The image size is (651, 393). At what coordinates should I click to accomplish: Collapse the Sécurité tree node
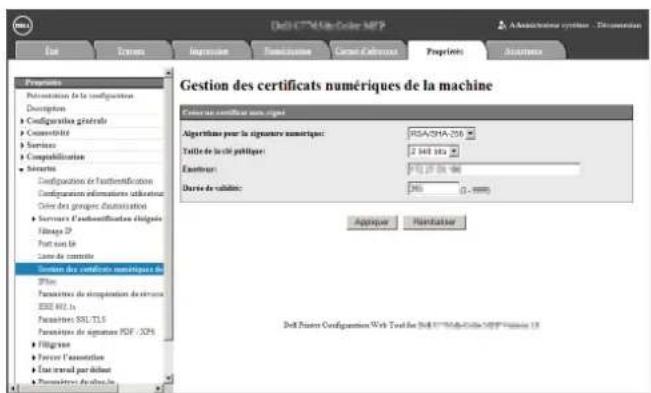click(x=22, y=169)
